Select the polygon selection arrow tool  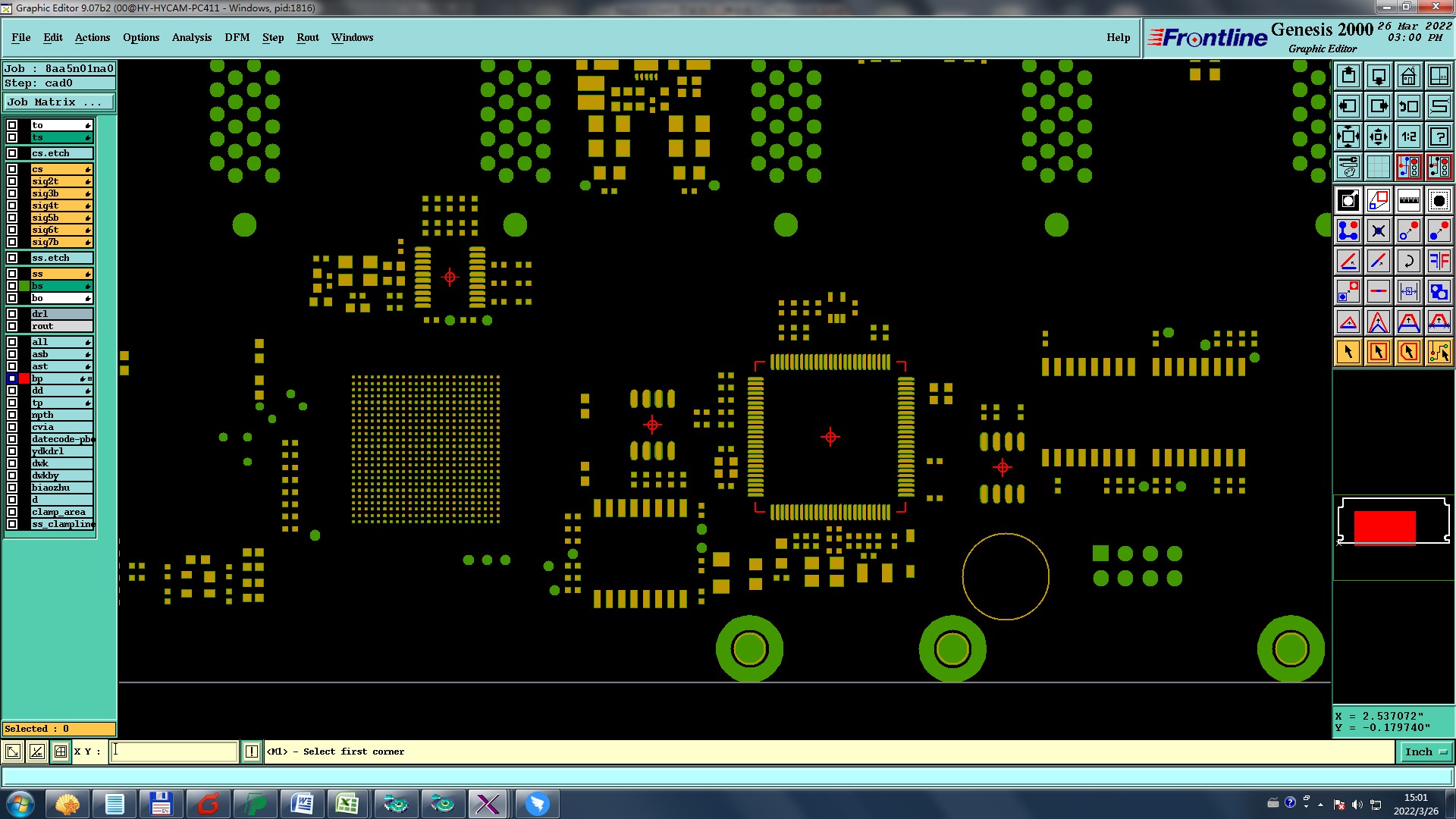[x=1408, y=352]
